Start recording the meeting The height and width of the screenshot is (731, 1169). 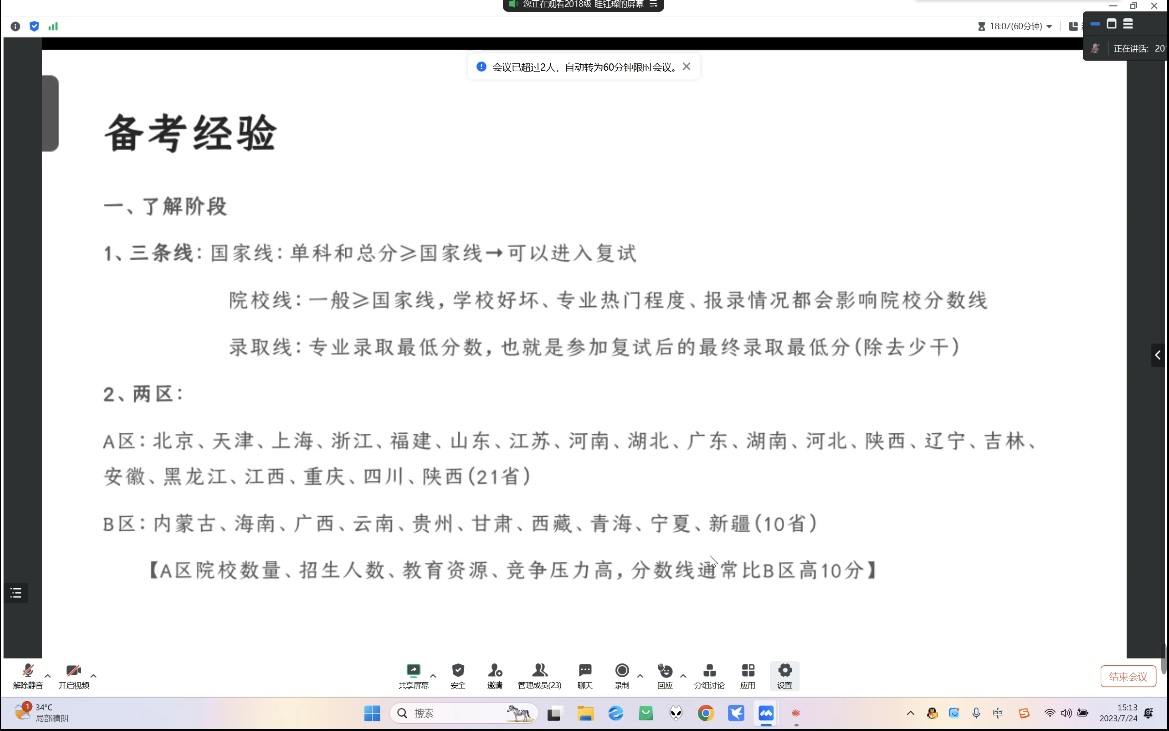(x=622, y=673)
